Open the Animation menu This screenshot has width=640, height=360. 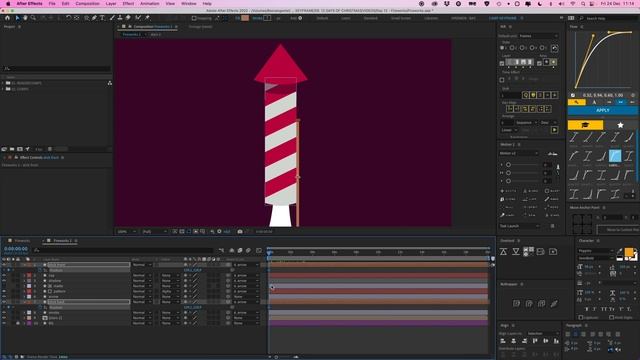pos(149,4)
